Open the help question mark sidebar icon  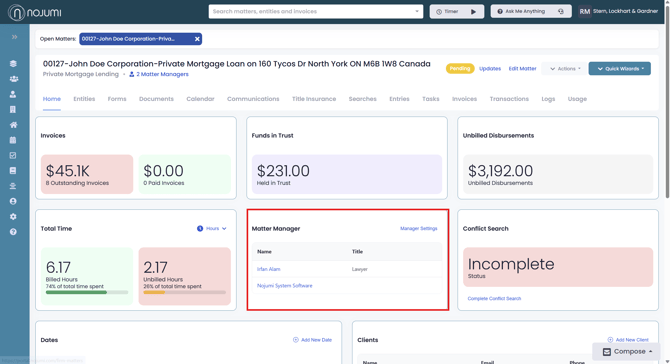(13, 232)
